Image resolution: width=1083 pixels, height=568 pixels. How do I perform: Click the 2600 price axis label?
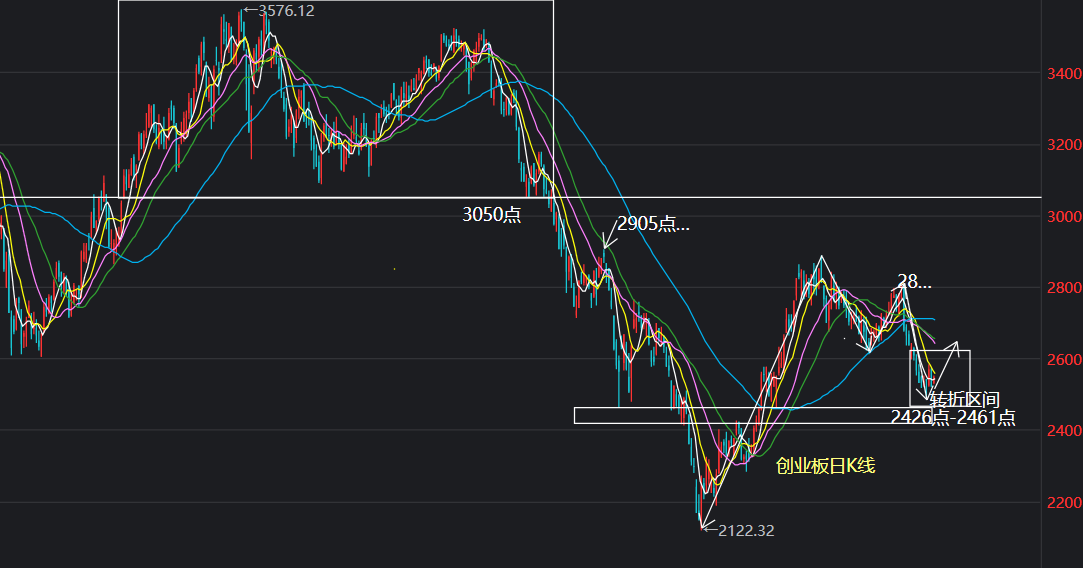pyautogui.click(x=1064, y=359)
